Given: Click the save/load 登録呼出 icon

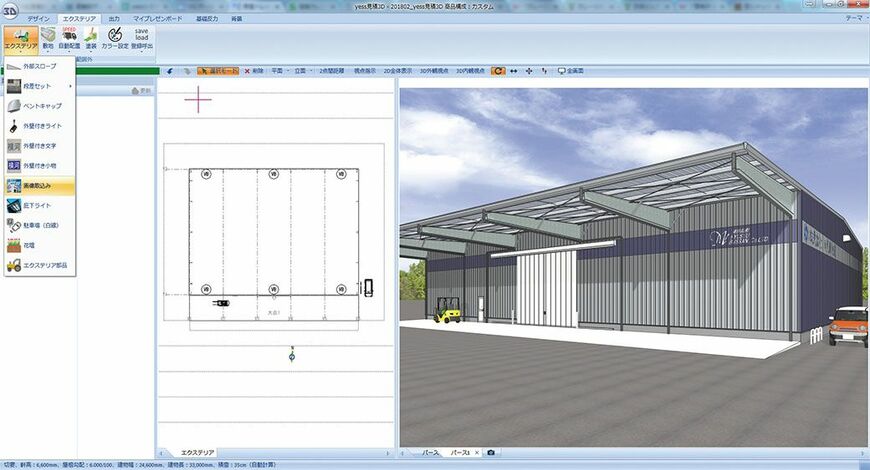Looking at the screenshot, I should (142, 39).
